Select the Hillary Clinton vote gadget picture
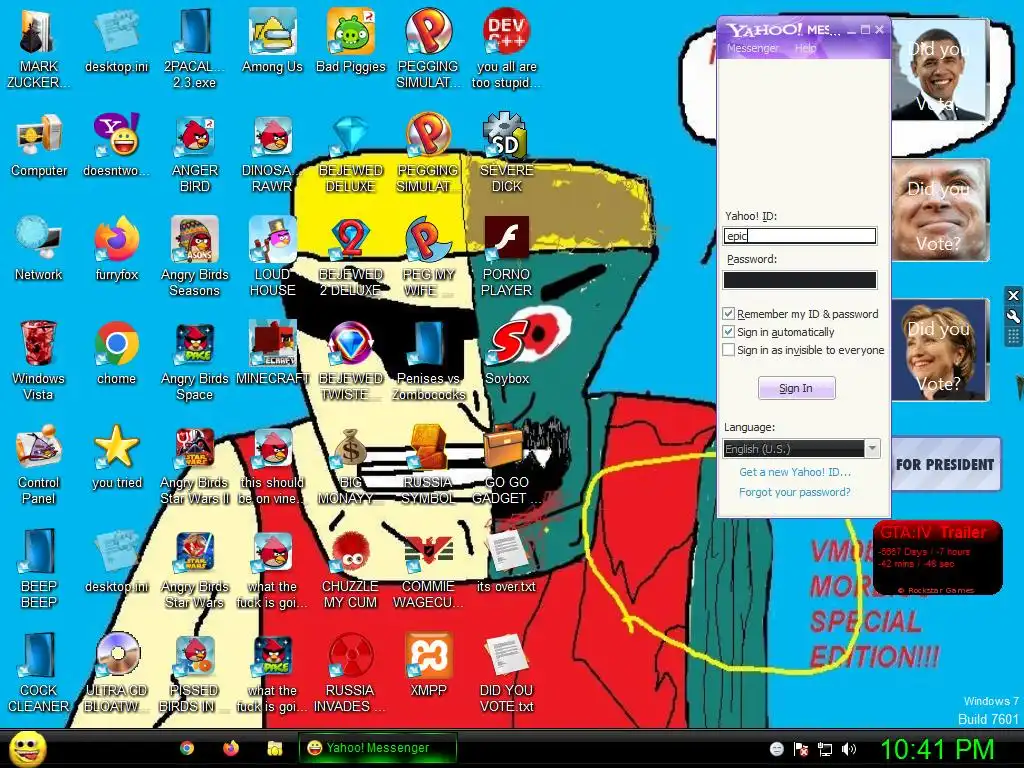Viewport: 1024px width, 768px height. (x=940, y=349)
